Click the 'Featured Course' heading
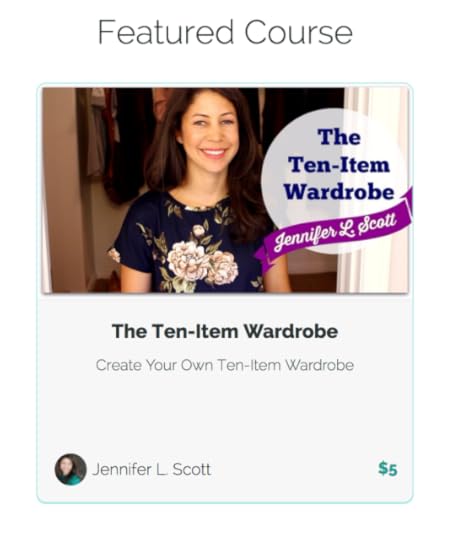Image resolution: width=469 pixels, height=540 pixels. pyautogui.click(x=225, y=32)
